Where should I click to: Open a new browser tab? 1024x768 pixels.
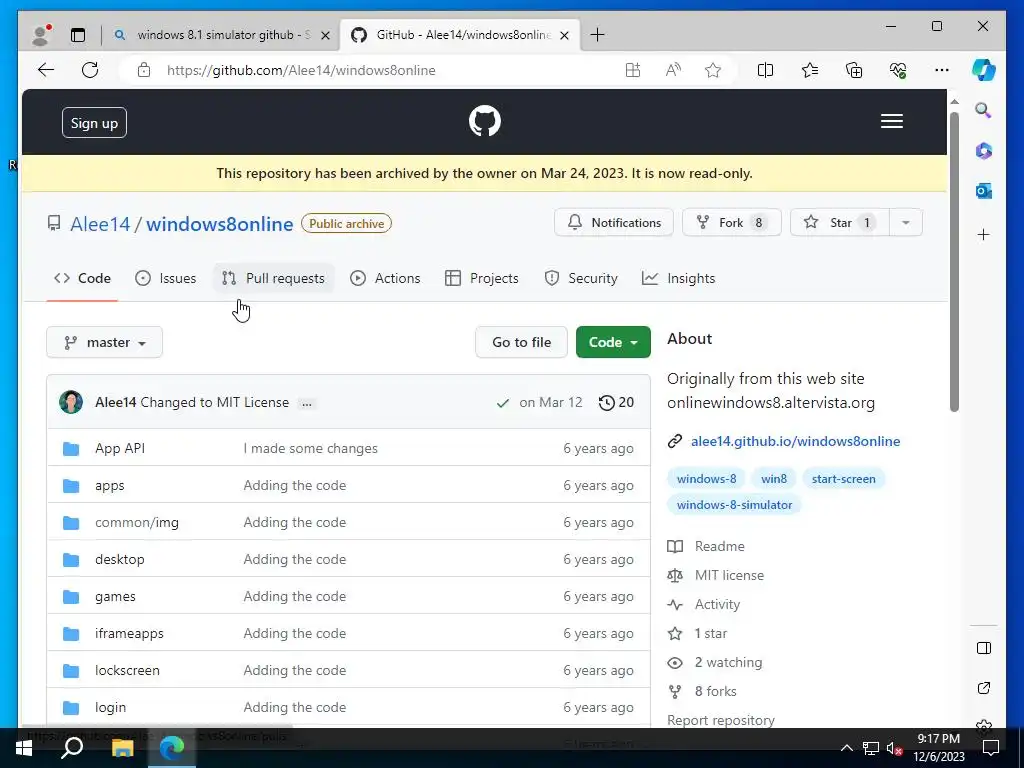(598, 35)
